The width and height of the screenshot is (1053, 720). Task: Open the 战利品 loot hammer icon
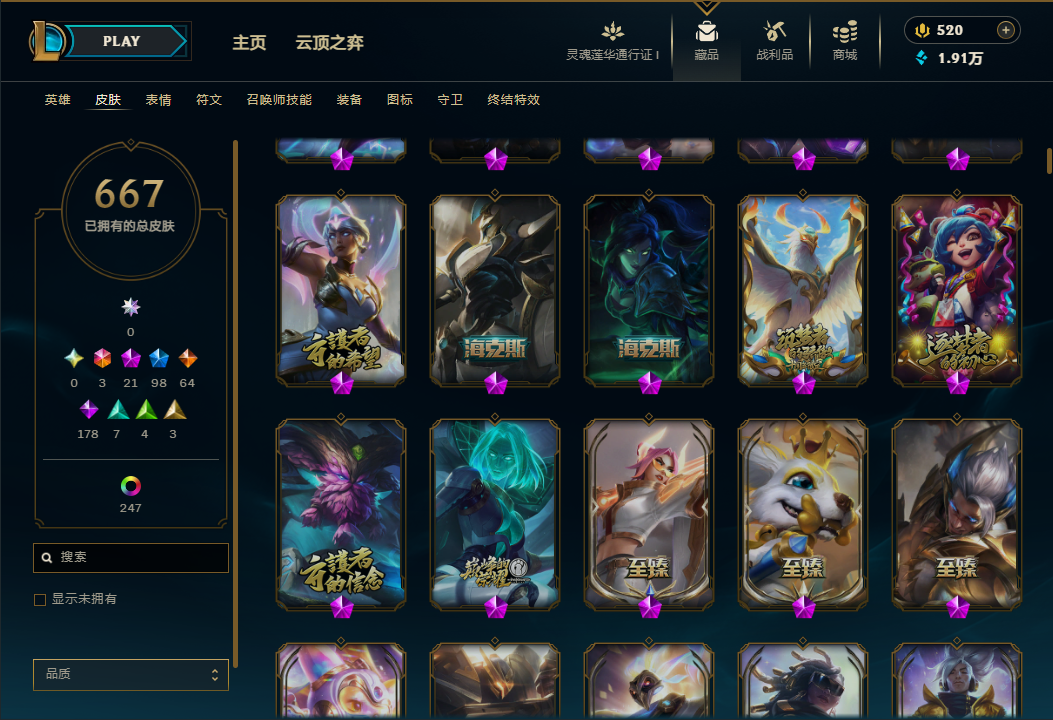pyautogui.click(x=774, y=32)
